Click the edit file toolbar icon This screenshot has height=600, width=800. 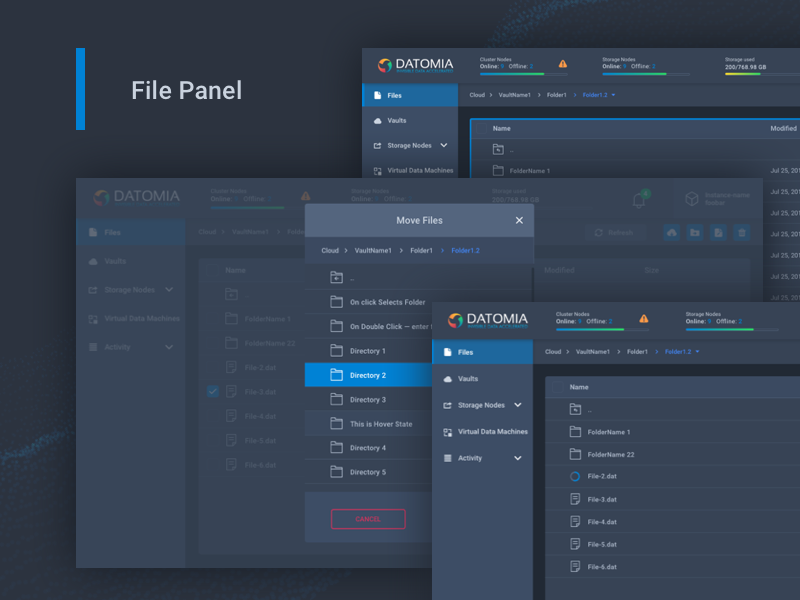(x=718, y=233)
